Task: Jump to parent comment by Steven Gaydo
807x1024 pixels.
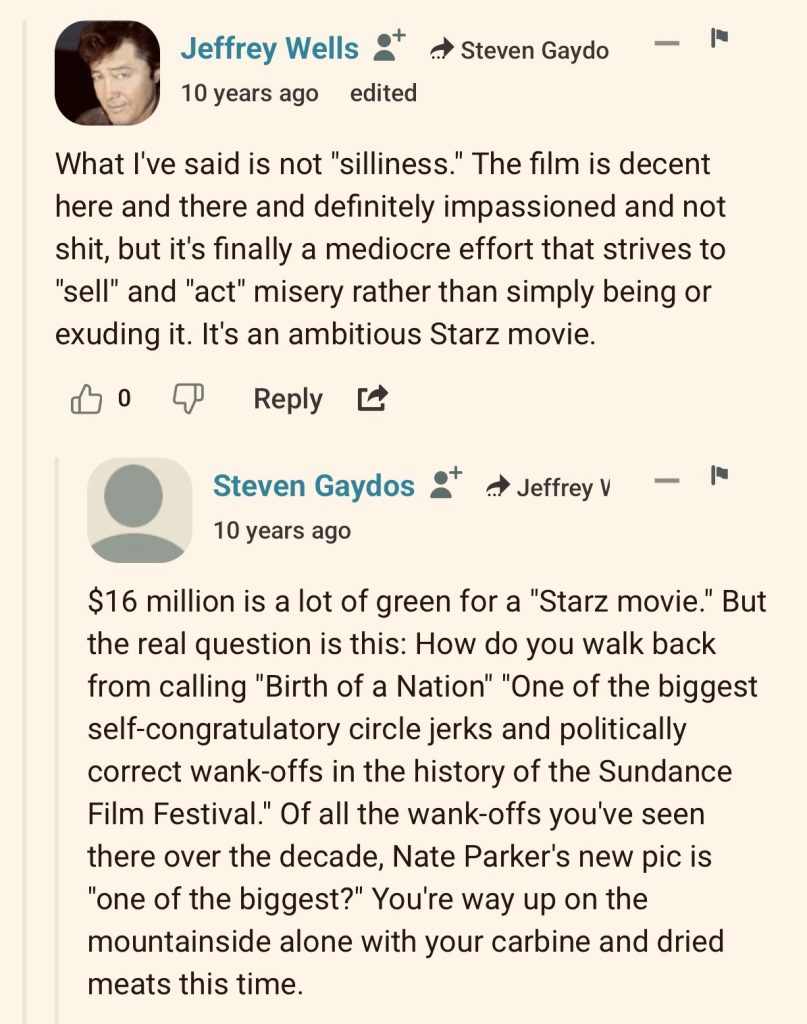Action: pyautogui.click(x=520, y=49)
